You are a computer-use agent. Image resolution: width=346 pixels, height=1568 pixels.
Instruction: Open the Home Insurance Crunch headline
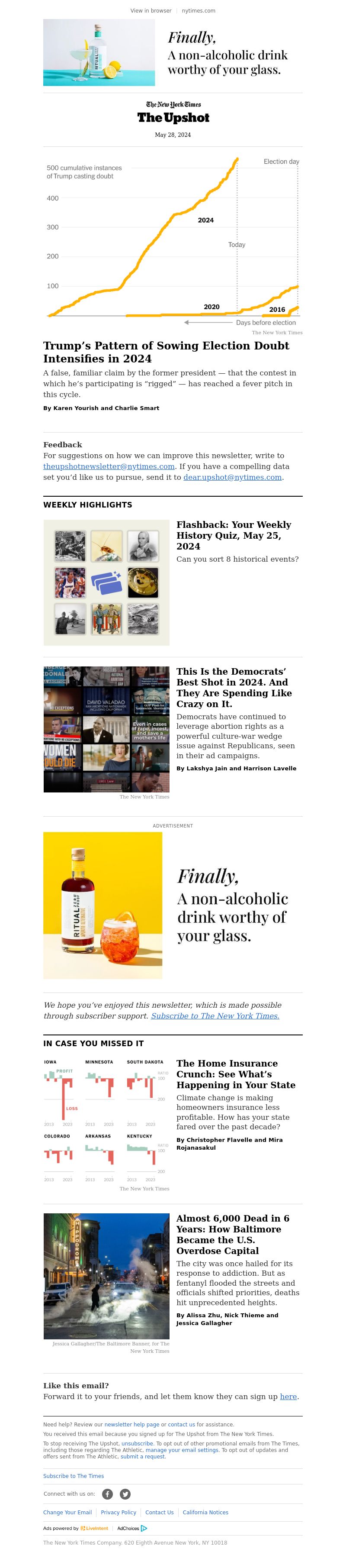click(235, 1074)
